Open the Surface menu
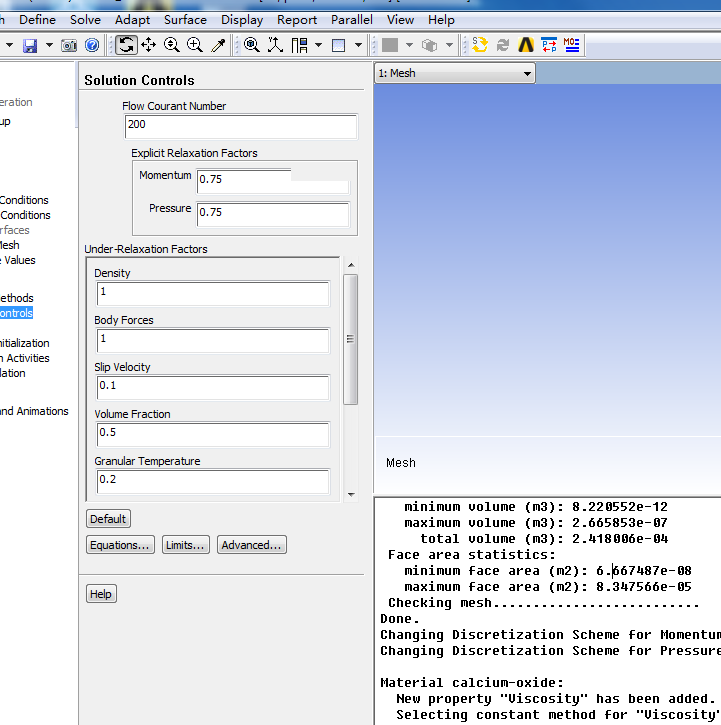The image size is (721, 725). pos(185,19)
